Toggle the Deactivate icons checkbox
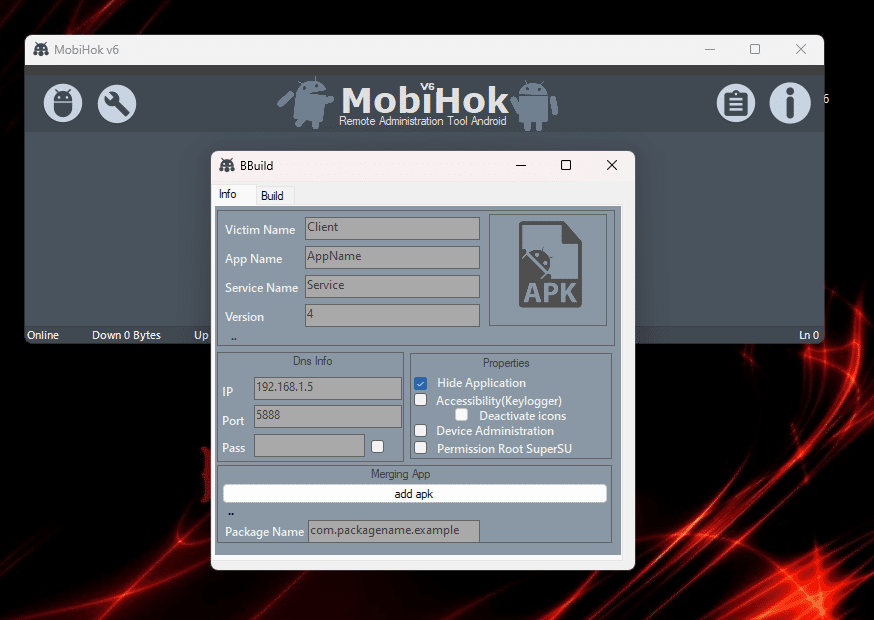The image size is (874, 620). coord(462,415)
